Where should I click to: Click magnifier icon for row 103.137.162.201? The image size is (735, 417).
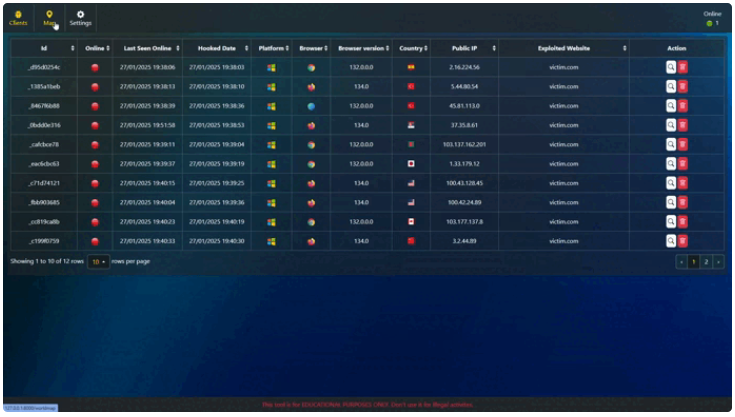671,144
